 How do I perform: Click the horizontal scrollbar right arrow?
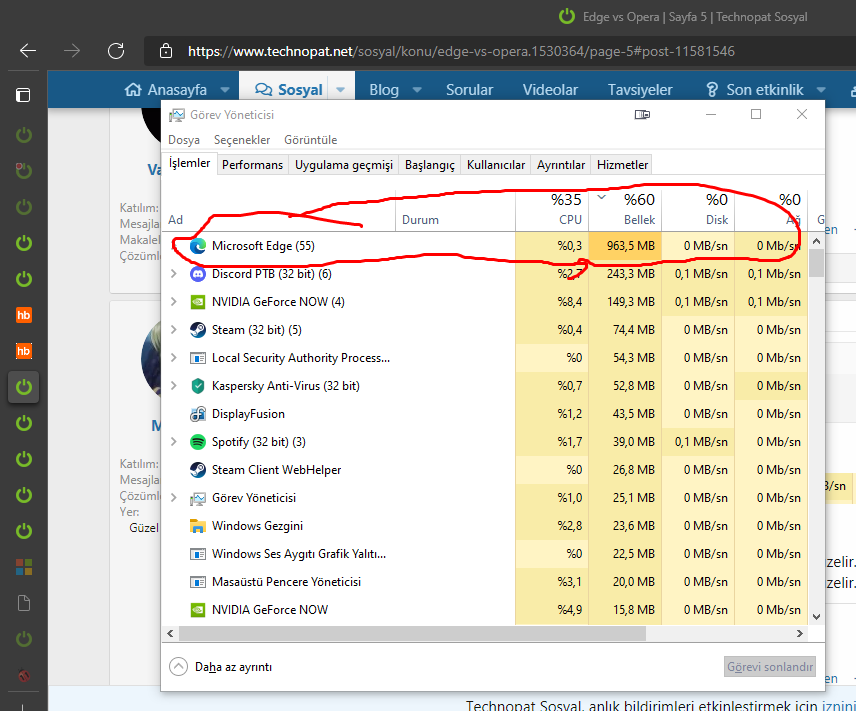[x=800, y=633]
